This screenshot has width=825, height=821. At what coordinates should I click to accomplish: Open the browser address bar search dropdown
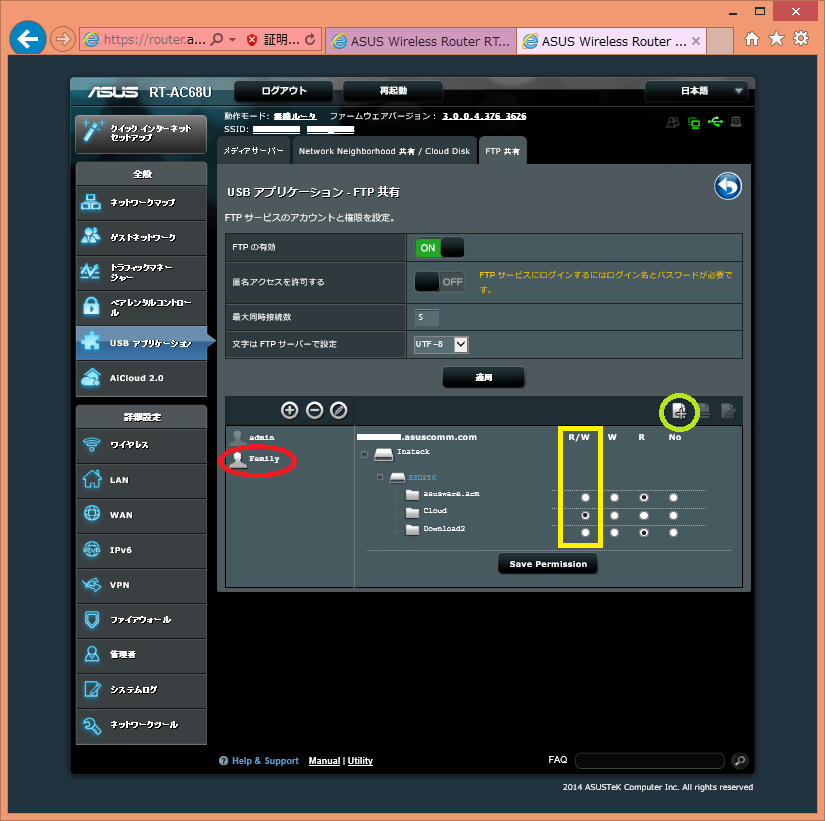233,39
